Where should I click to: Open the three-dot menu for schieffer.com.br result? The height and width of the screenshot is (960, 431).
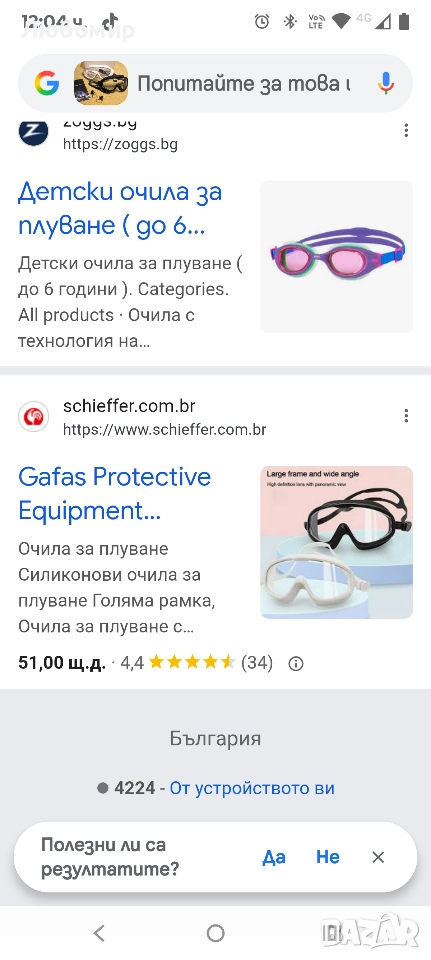tap(406, 416)
